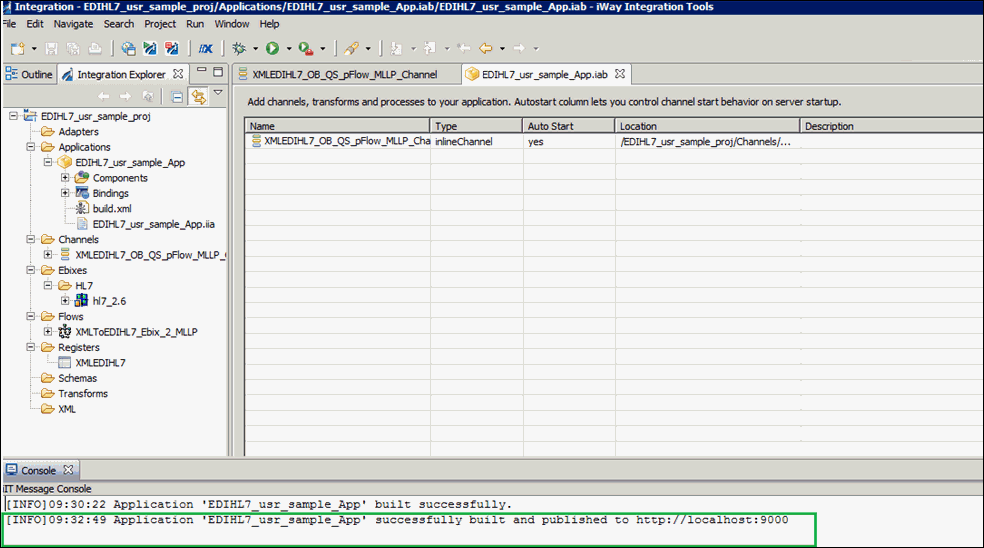Click the Explorer Forward arrow
Viewport: 984px width, 548px height.
tap(126, 96)
